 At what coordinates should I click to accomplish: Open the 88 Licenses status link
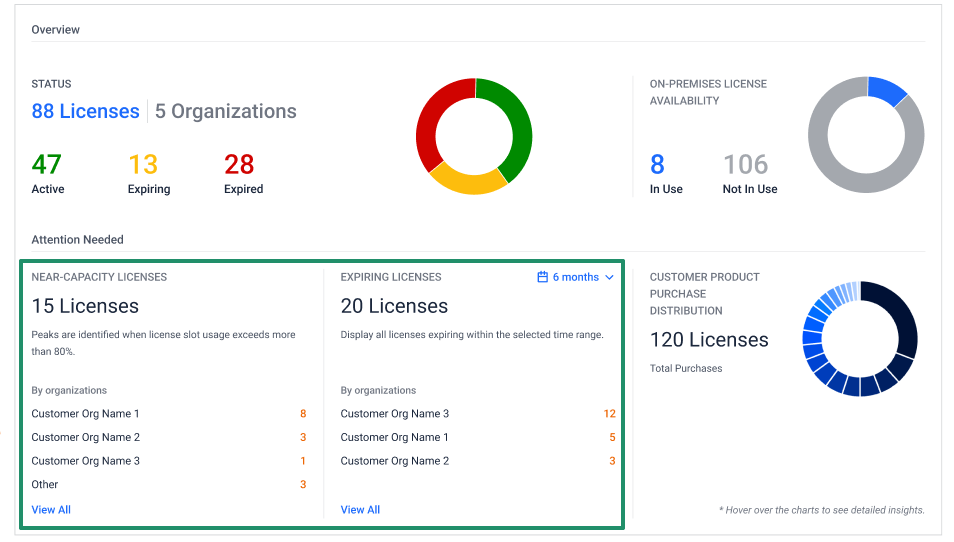pos(85,111)
